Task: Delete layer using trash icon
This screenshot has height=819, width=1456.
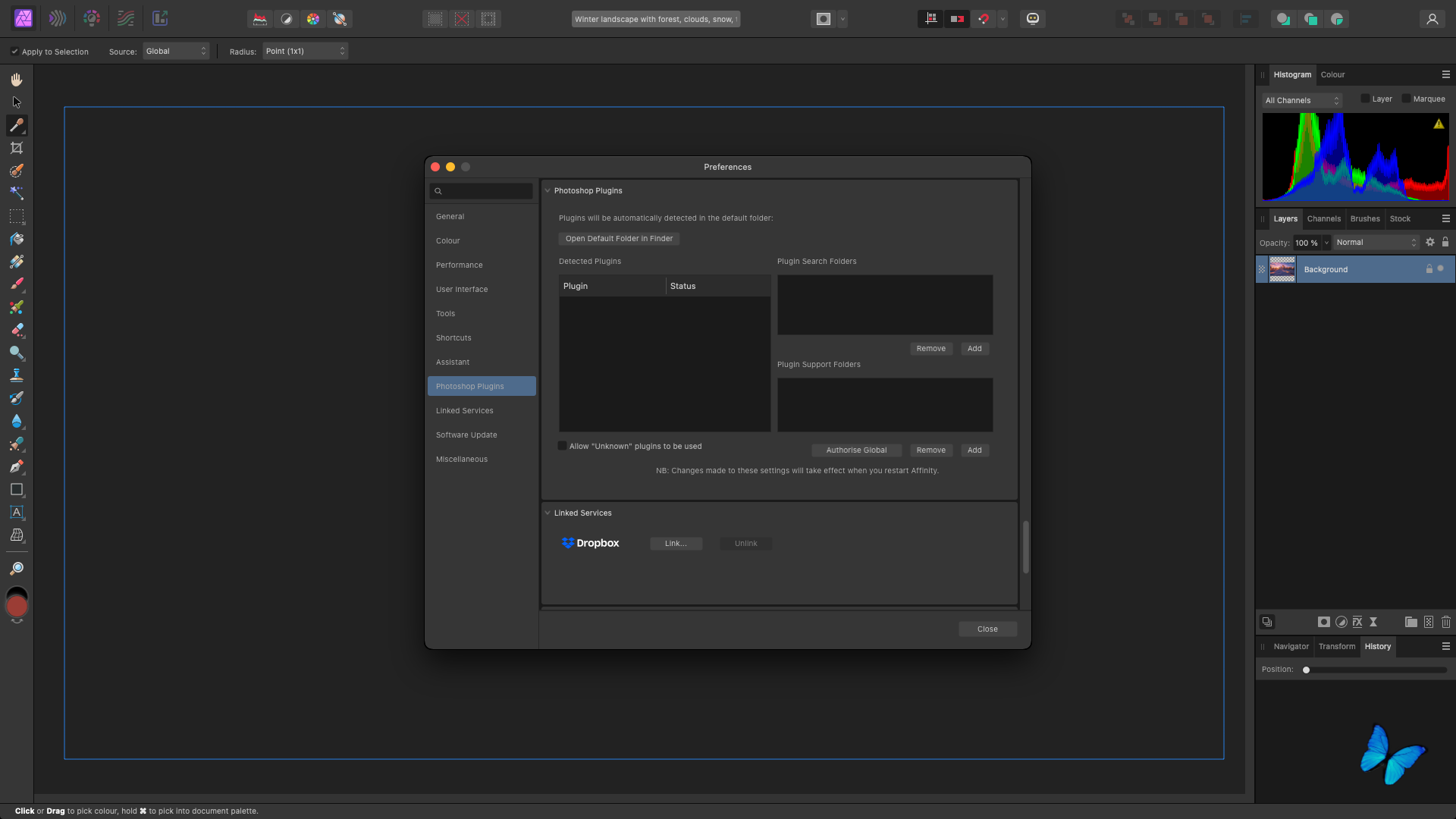Action: click(1445, 623)
